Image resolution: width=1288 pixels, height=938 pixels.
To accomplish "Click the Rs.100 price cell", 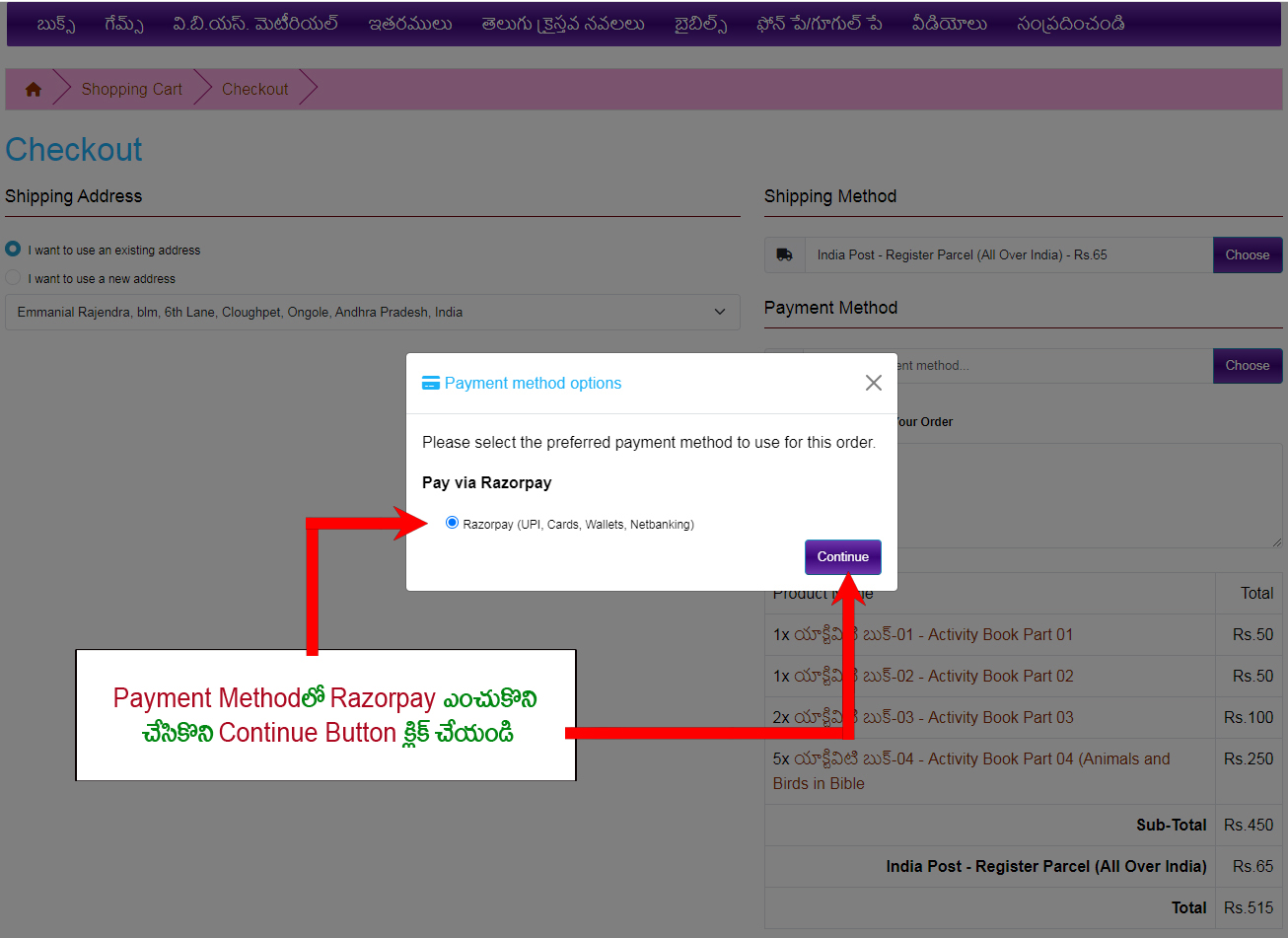I will tap(1249, 717).
